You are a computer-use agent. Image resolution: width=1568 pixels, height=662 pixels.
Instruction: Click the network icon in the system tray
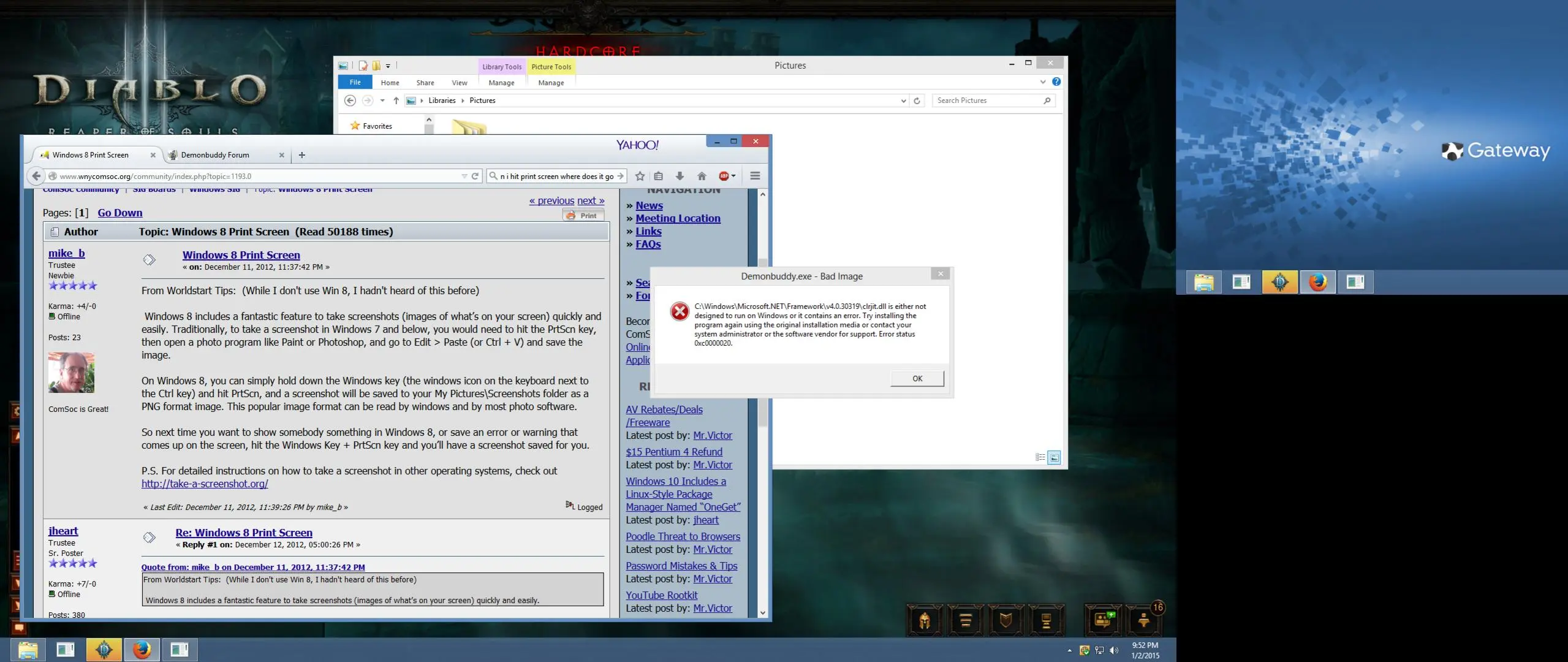1099,650
